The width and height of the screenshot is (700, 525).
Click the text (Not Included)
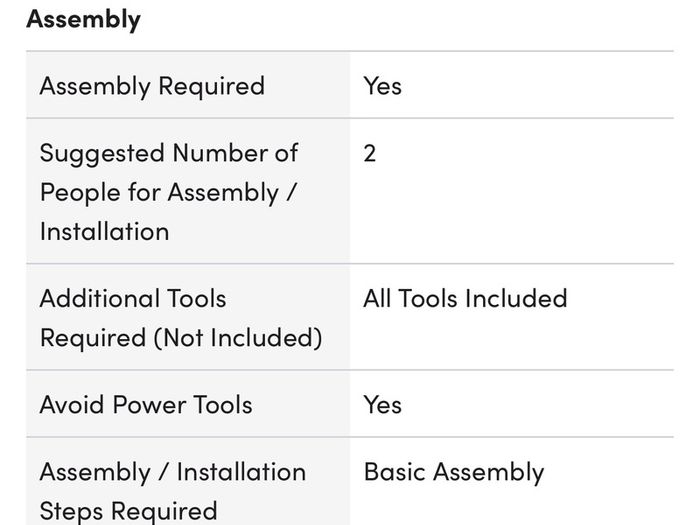coord(238,338)
